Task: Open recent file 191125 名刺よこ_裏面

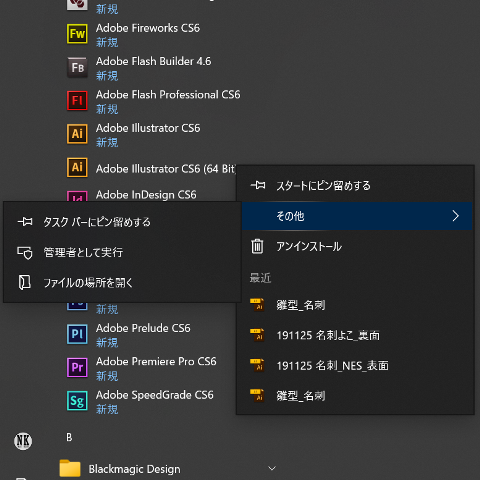Action: [x=355, y=335]
